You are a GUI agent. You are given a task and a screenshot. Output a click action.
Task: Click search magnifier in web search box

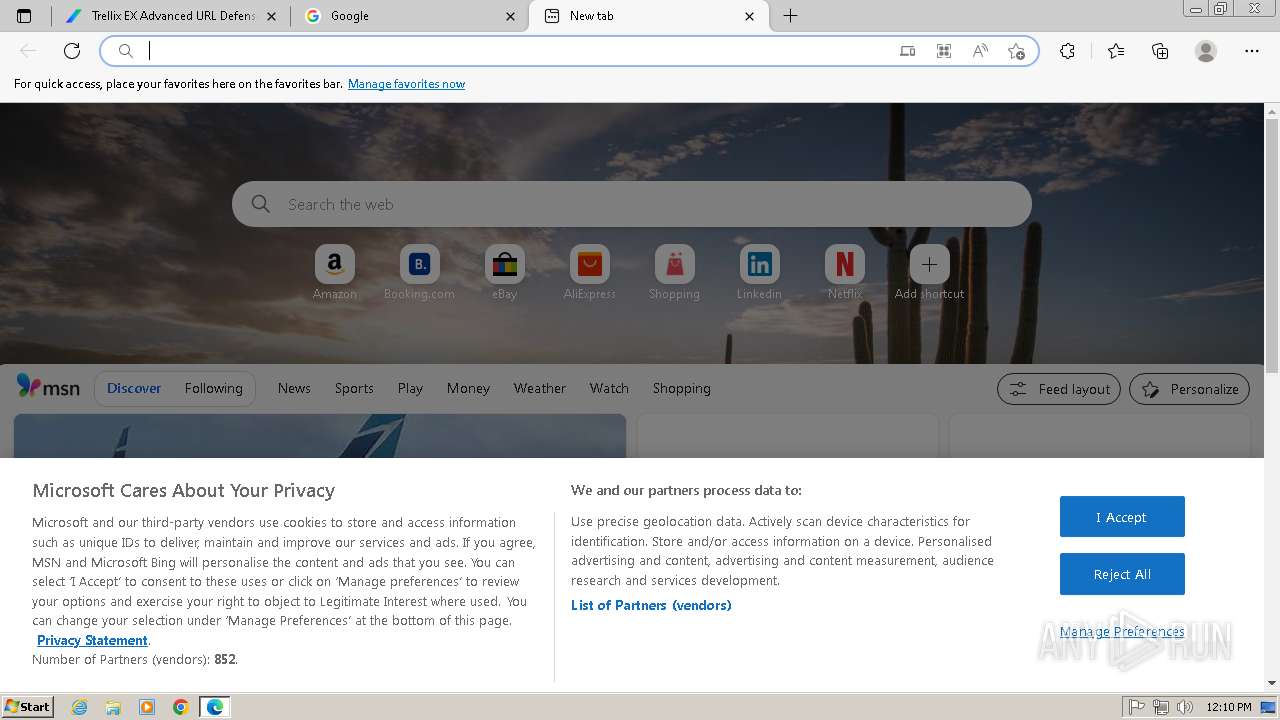click(261, 204)
